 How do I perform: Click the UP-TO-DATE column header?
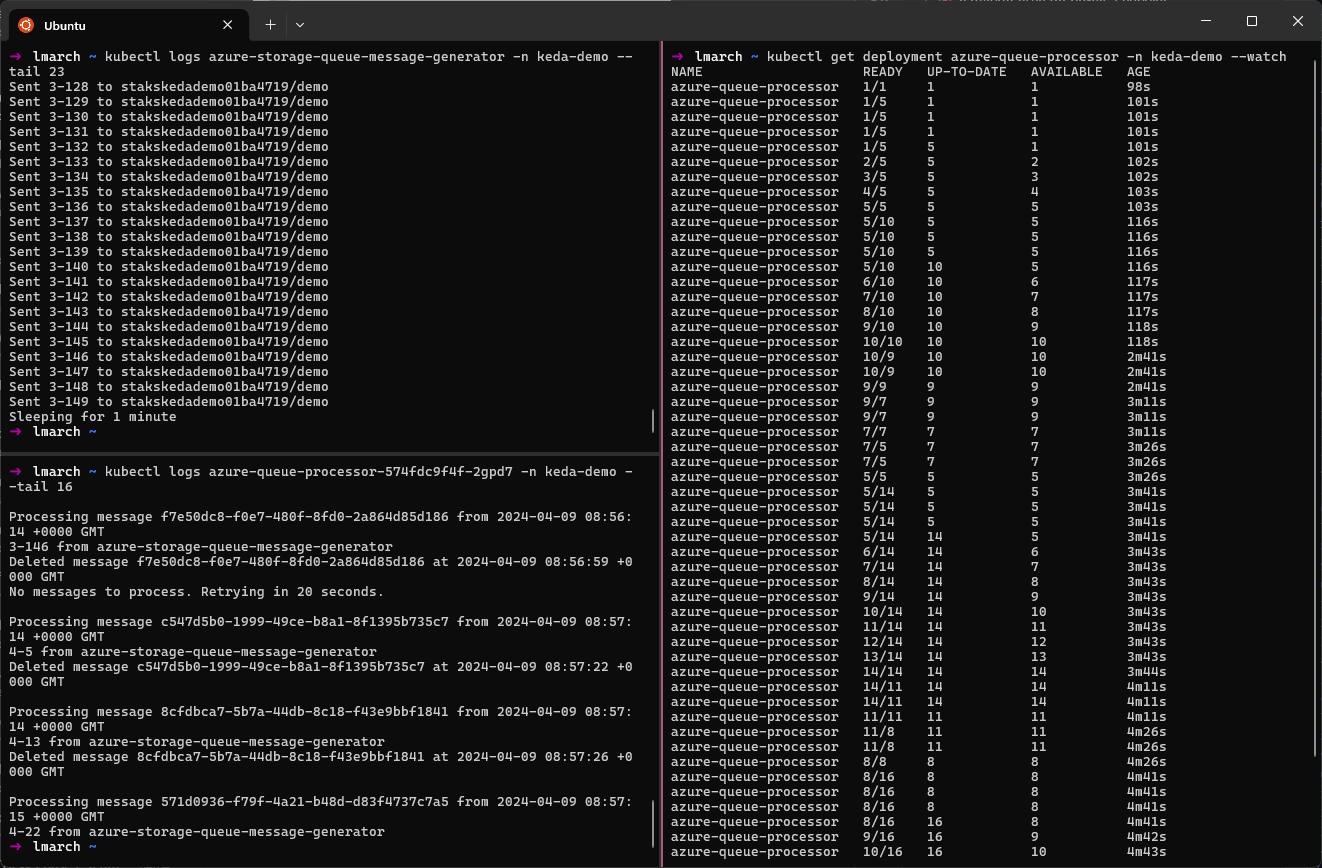[967, 72]
